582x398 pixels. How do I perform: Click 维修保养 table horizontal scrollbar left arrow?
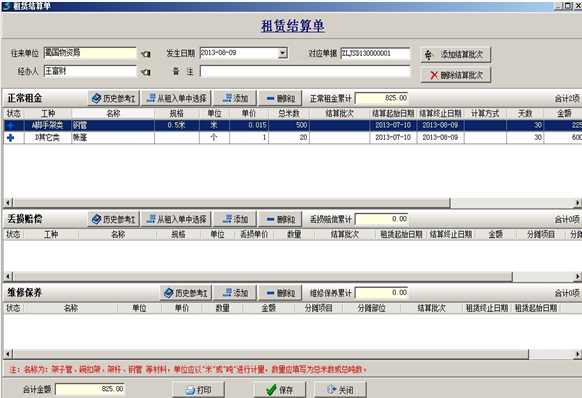pyautogui.click(x=8, y=354)
